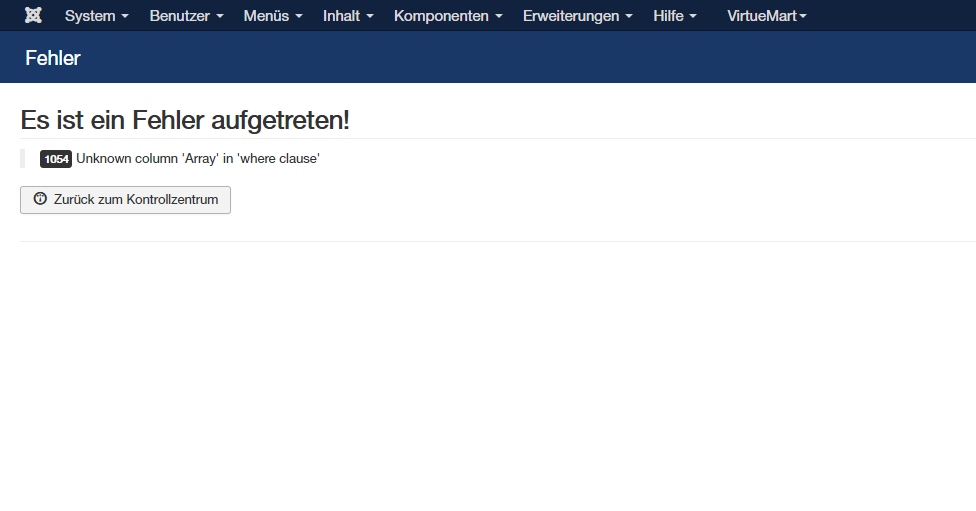976x511 pixels.
Task: Click the Fehler page title
Action: click(53, 58)
